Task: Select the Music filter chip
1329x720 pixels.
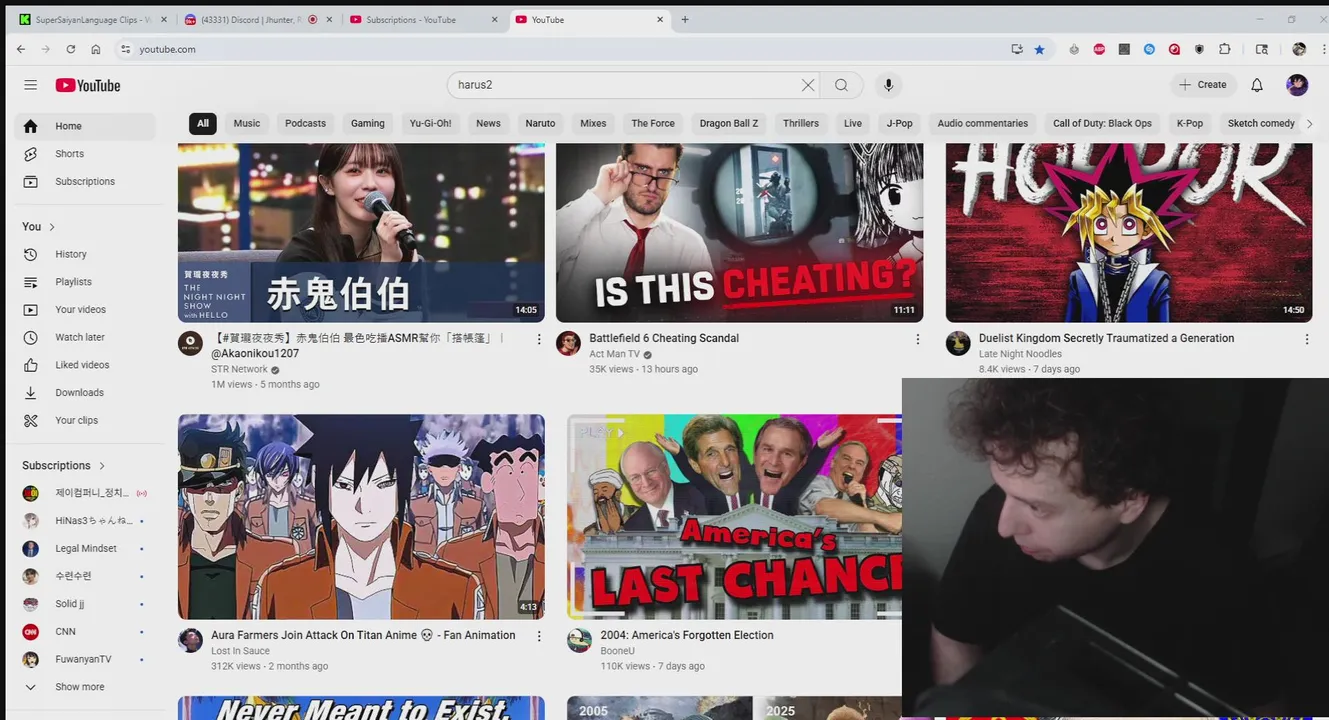Action: click(x=247, y=124)
